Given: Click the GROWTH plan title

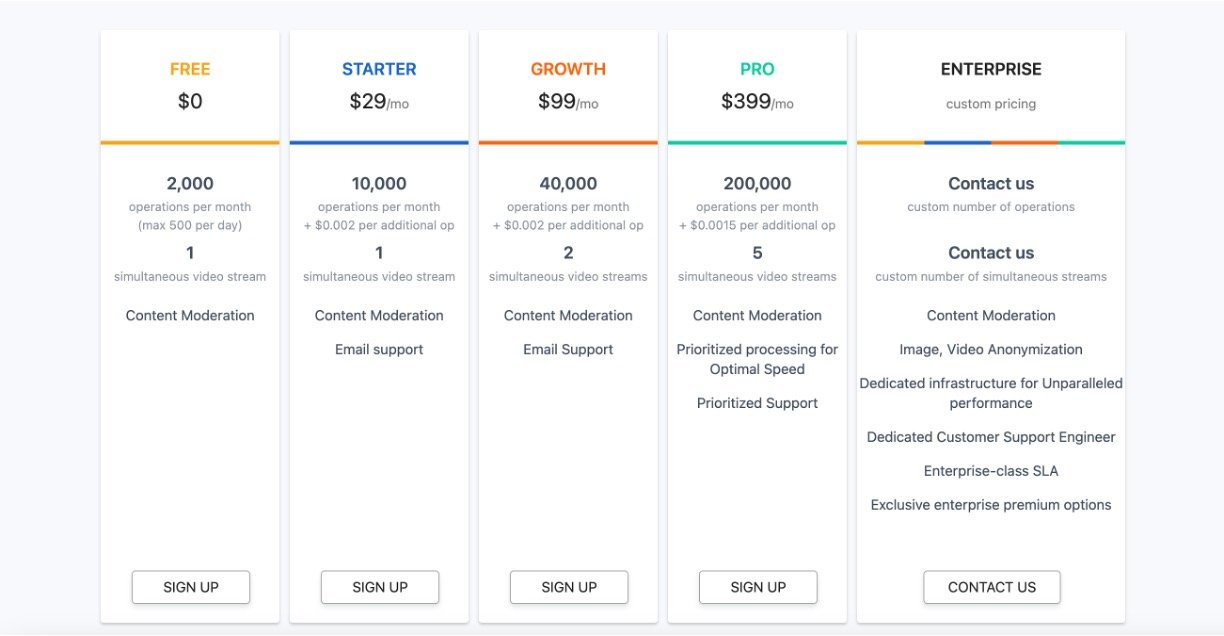Looking at the screenshot, I should [x=568, y=69].
